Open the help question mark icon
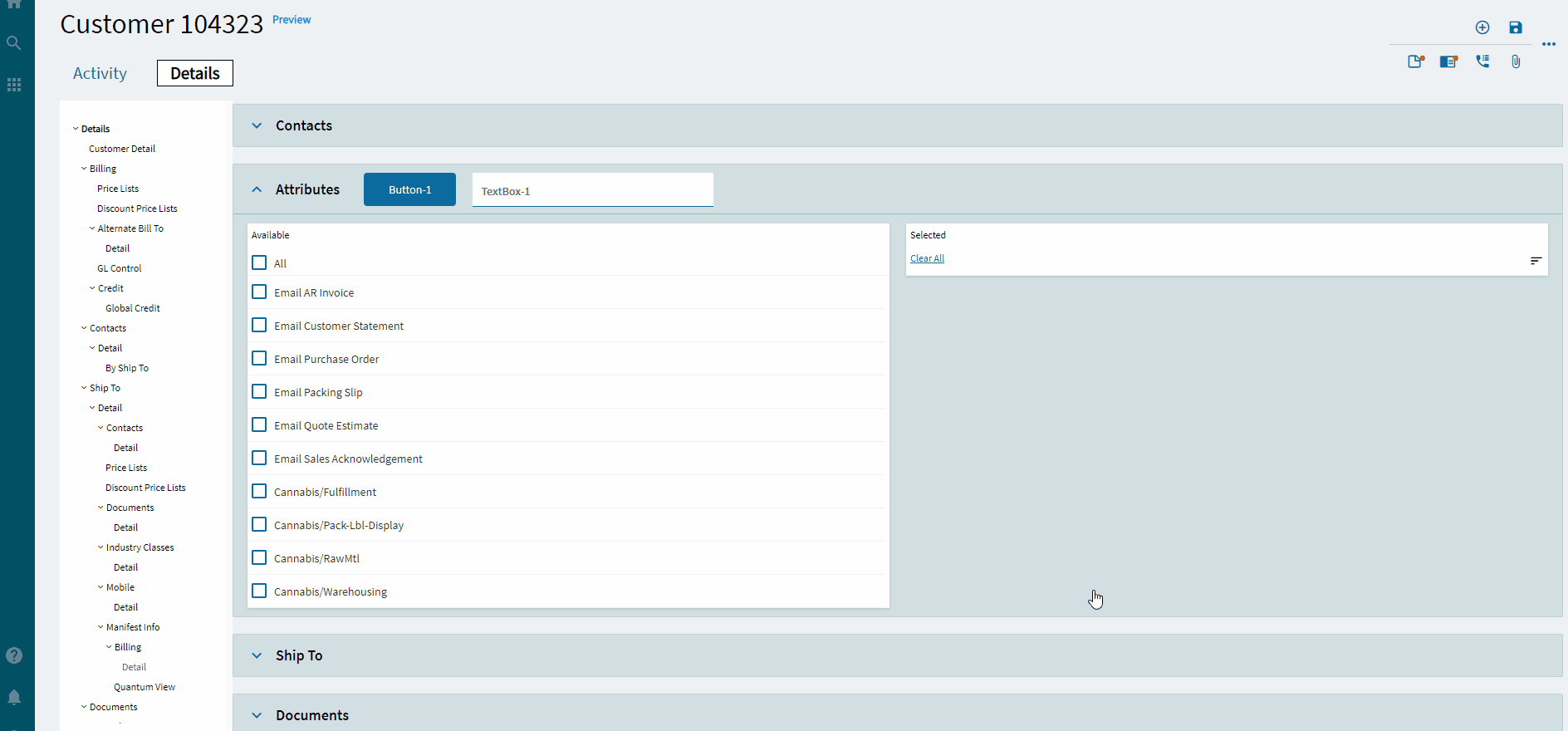The width and height of the screenshot is (1568, 731). 14,655
